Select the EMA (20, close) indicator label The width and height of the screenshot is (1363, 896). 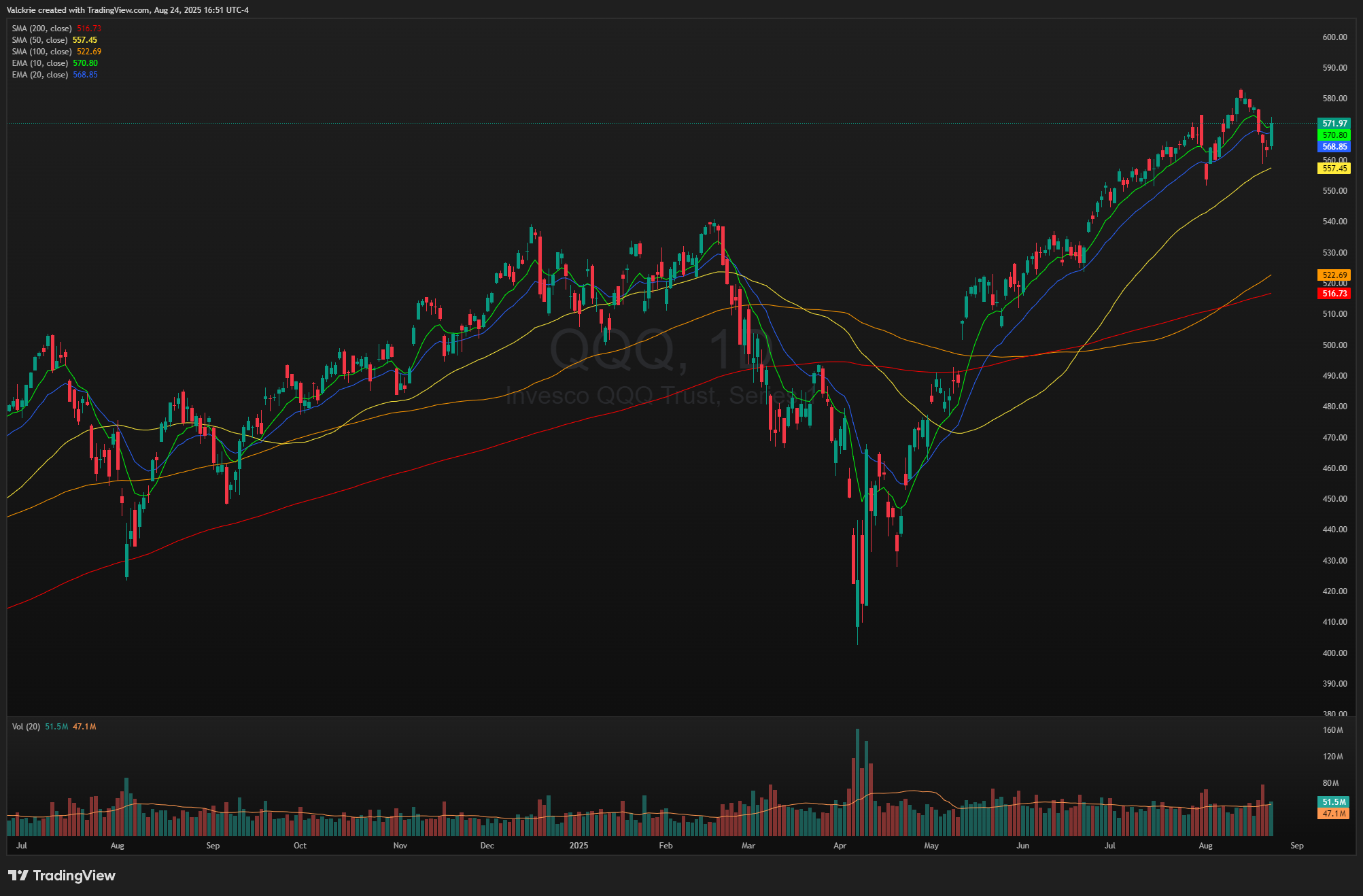[x=39, y=75]
